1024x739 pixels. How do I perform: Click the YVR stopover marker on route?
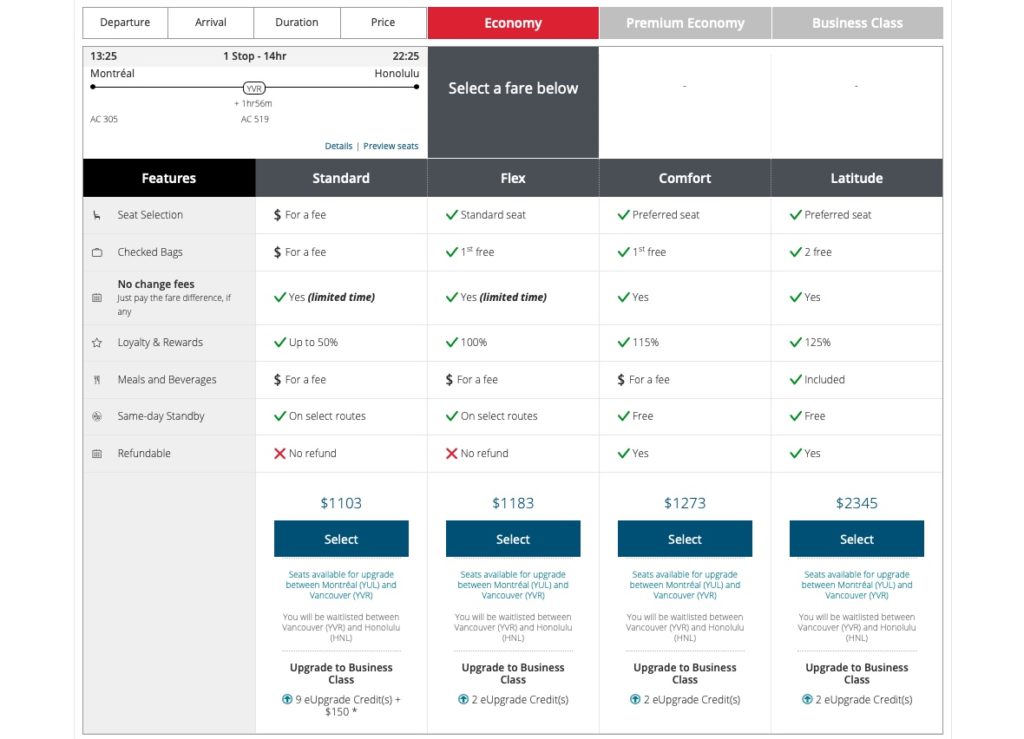pyautogui.click(x=254, y=88)
